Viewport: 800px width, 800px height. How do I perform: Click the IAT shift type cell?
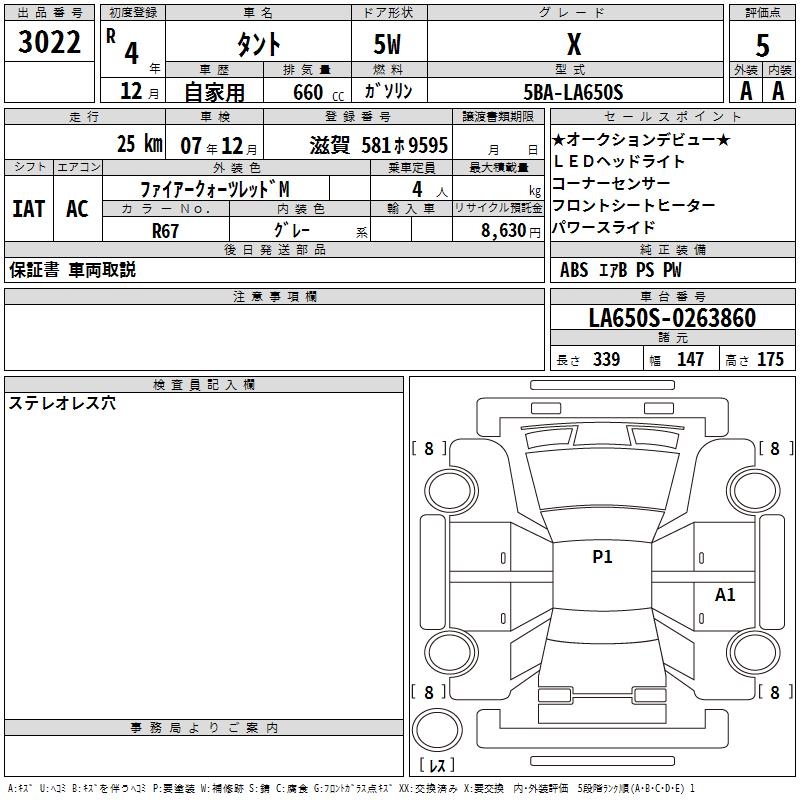29,209
